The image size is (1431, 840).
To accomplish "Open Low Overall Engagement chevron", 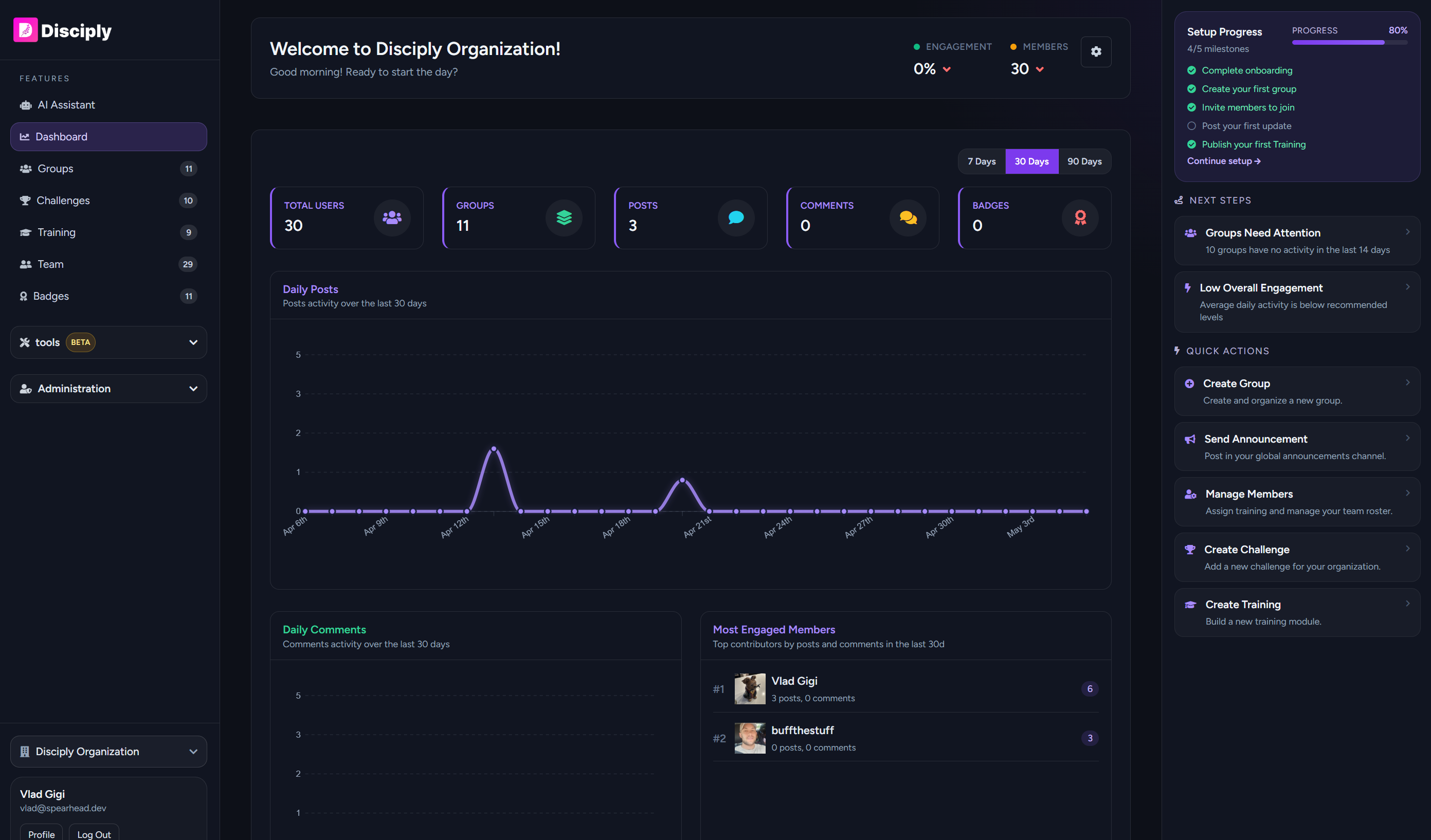I will (1408, 287).
